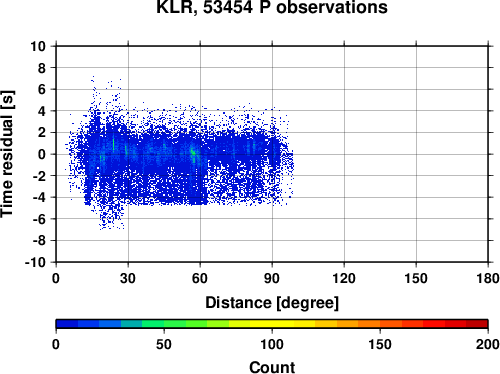Click y-axis tick label "8"
500x374 pixels.
click(x=42, y=68)
